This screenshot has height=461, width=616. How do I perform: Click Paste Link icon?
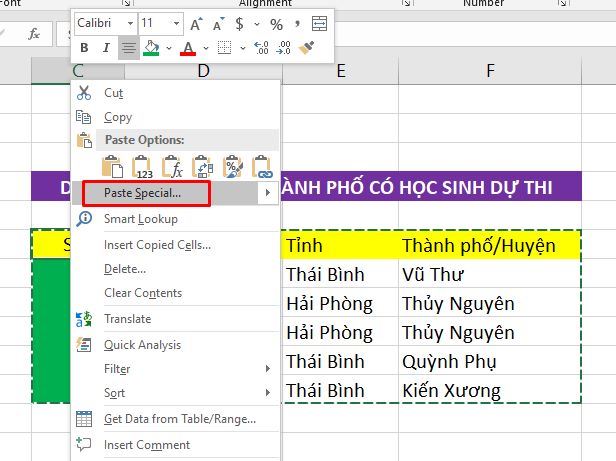click(x=263, y=167)
